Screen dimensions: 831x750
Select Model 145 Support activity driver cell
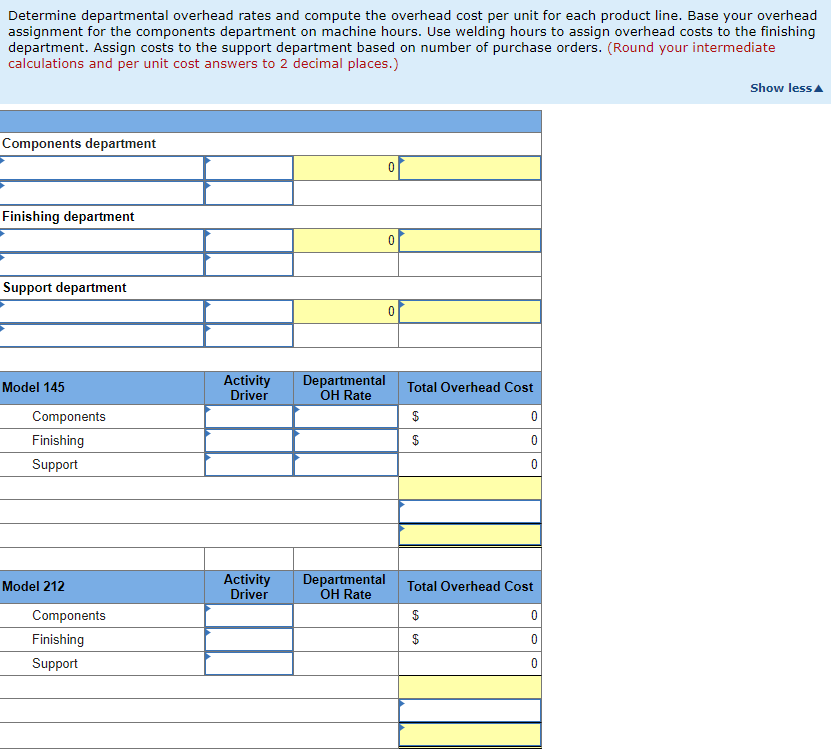click(x=249, y=464)
